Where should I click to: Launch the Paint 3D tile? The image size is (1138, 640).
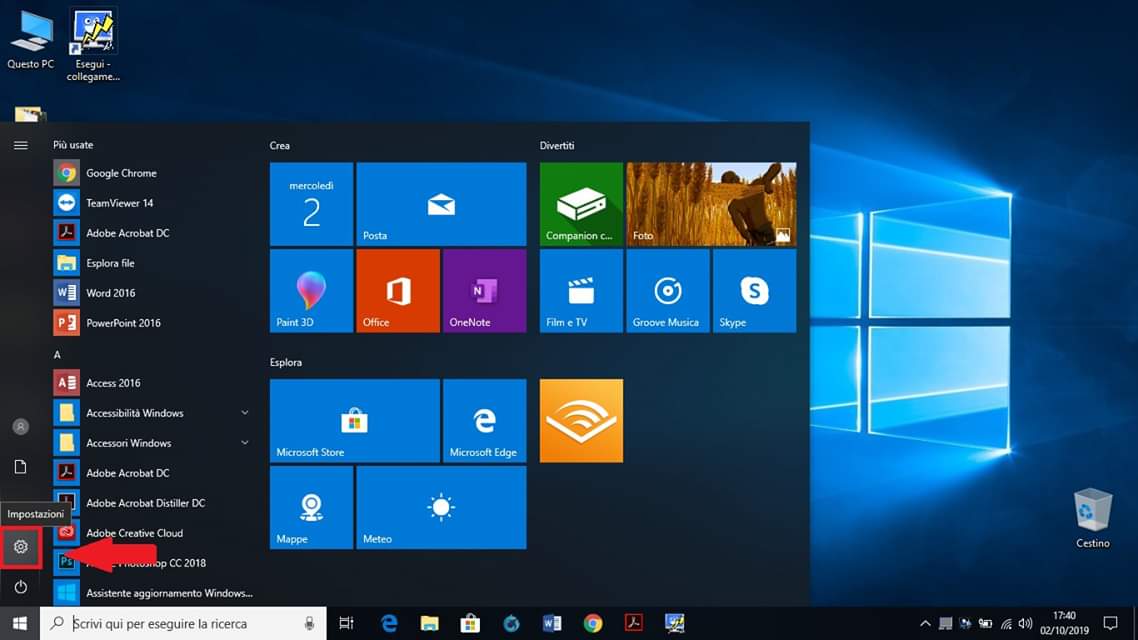311,291
